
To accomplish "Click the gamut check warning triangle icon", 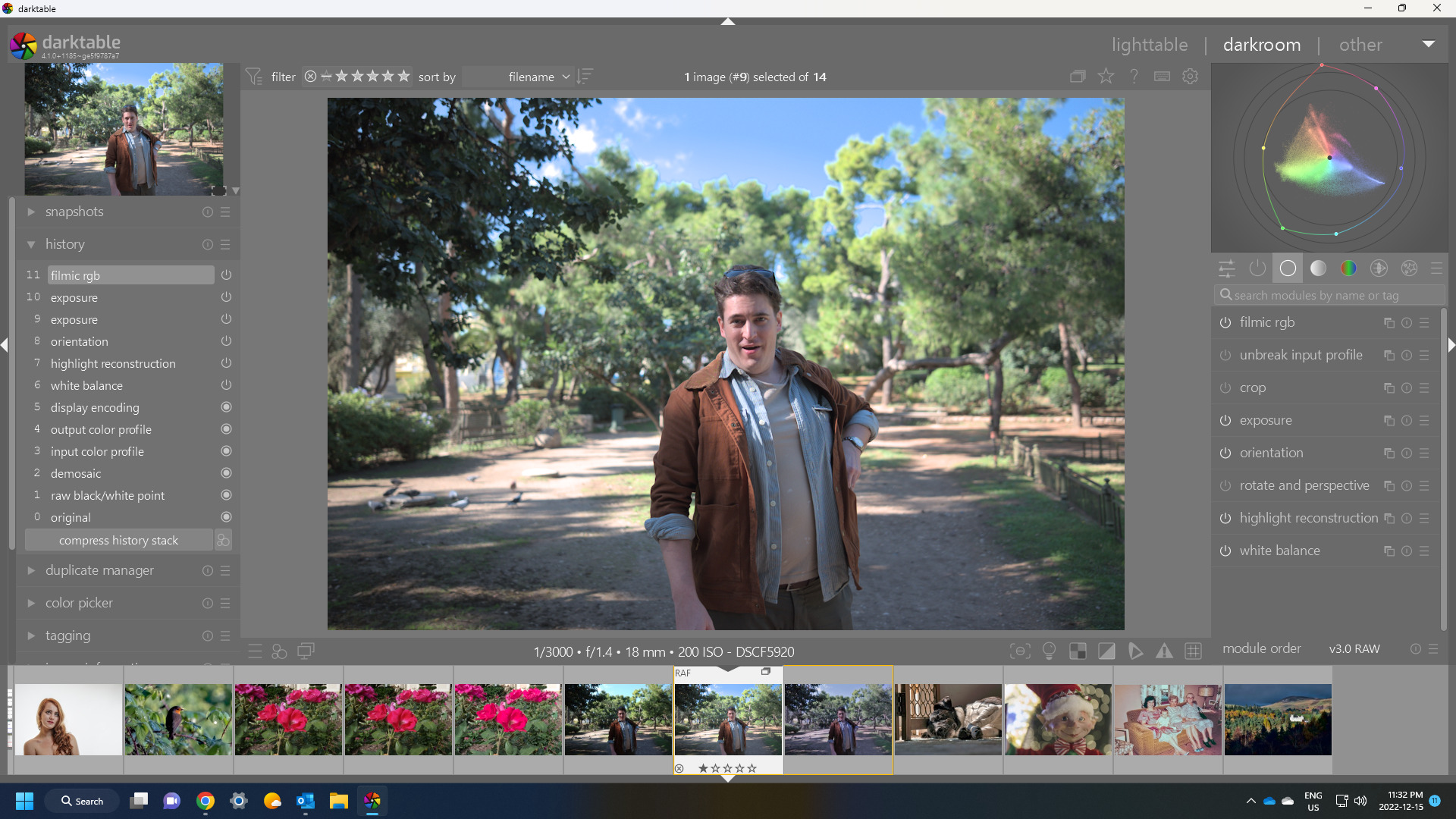I will [1164, 651].
